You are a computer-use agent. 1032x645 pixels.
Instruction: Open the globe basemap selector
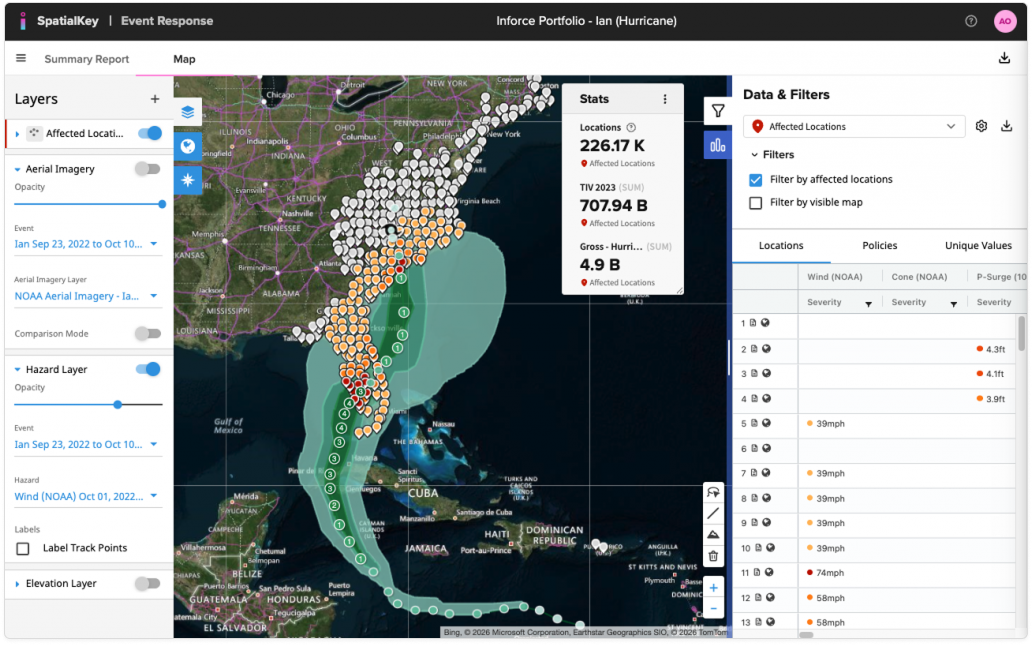point(188,146)
